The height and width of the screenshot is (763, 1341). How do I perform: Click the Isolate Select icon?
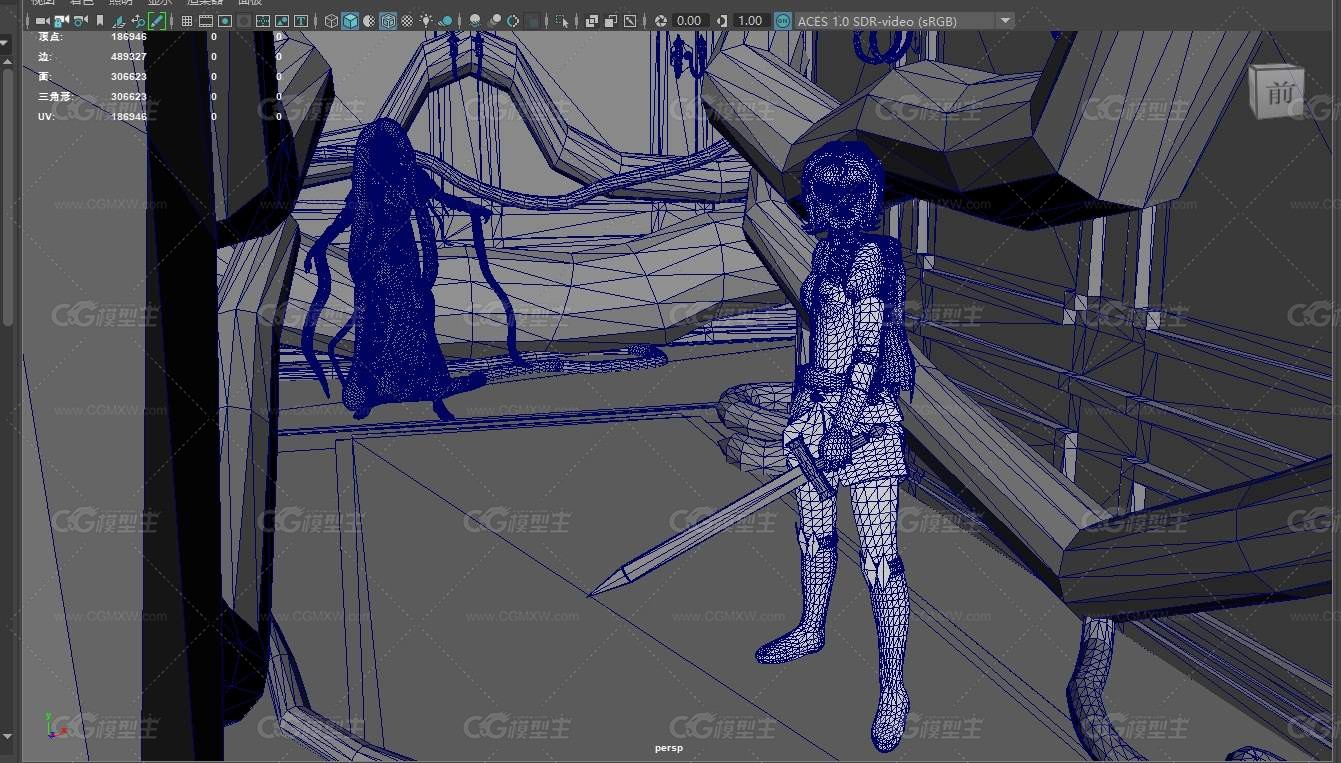click(562, 20)
